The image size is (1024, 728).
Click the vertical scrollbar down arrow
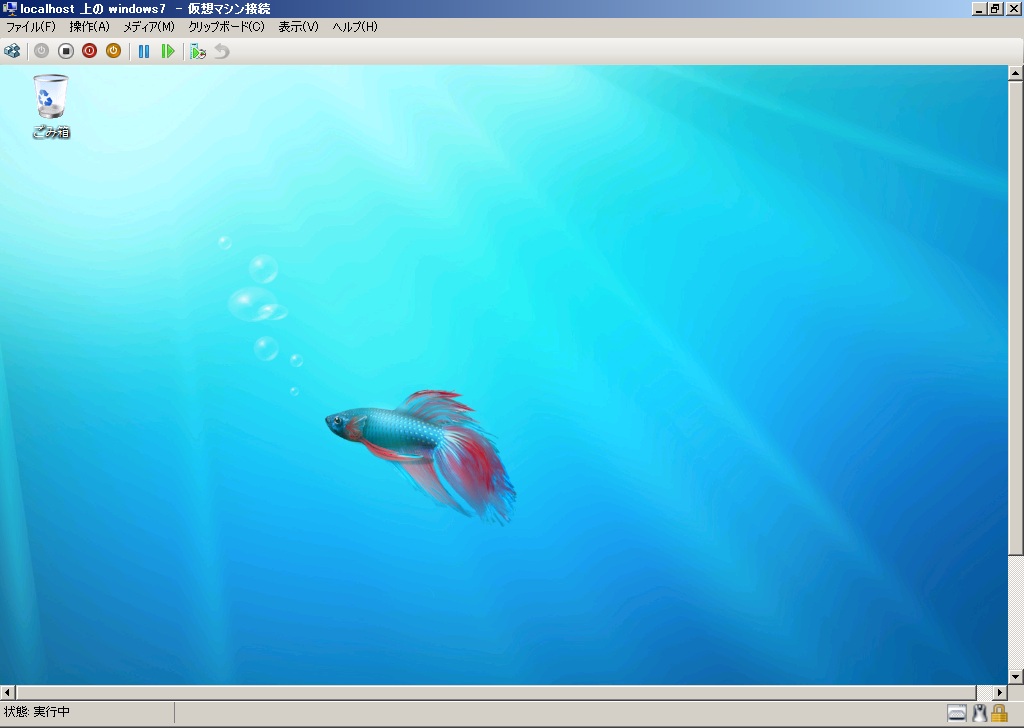point(1015,676)
